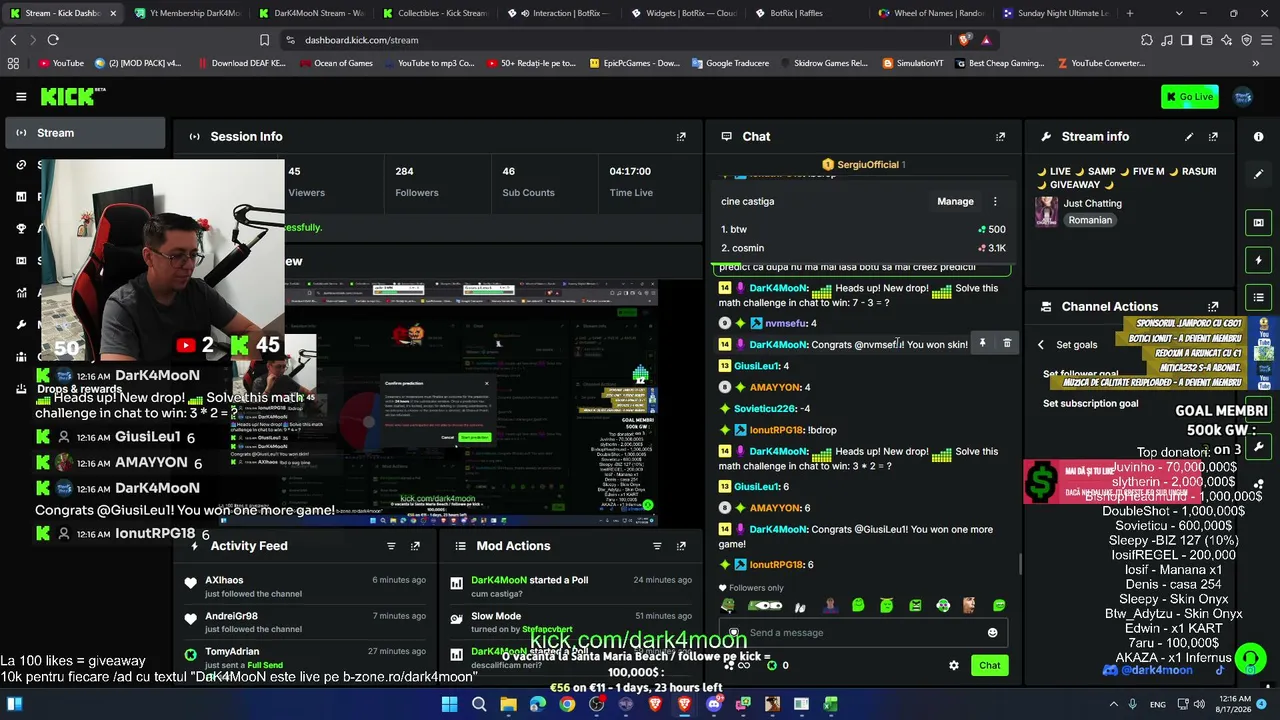The image size is (1280, 720).
Task: Open the profile avatar menu
Action: (x=1243, y=97)
